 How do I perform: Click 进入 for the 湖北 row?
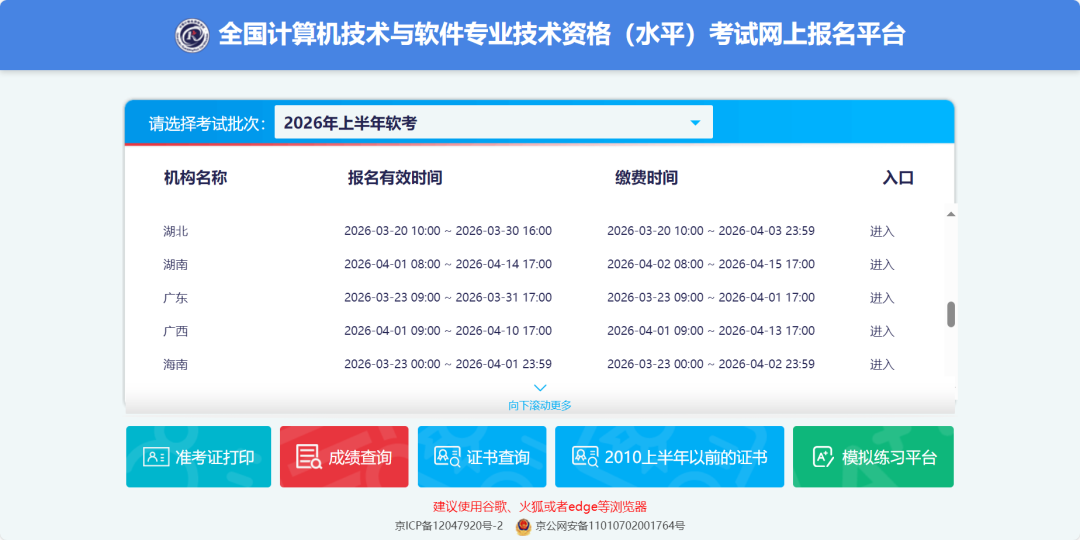[882, 231]
